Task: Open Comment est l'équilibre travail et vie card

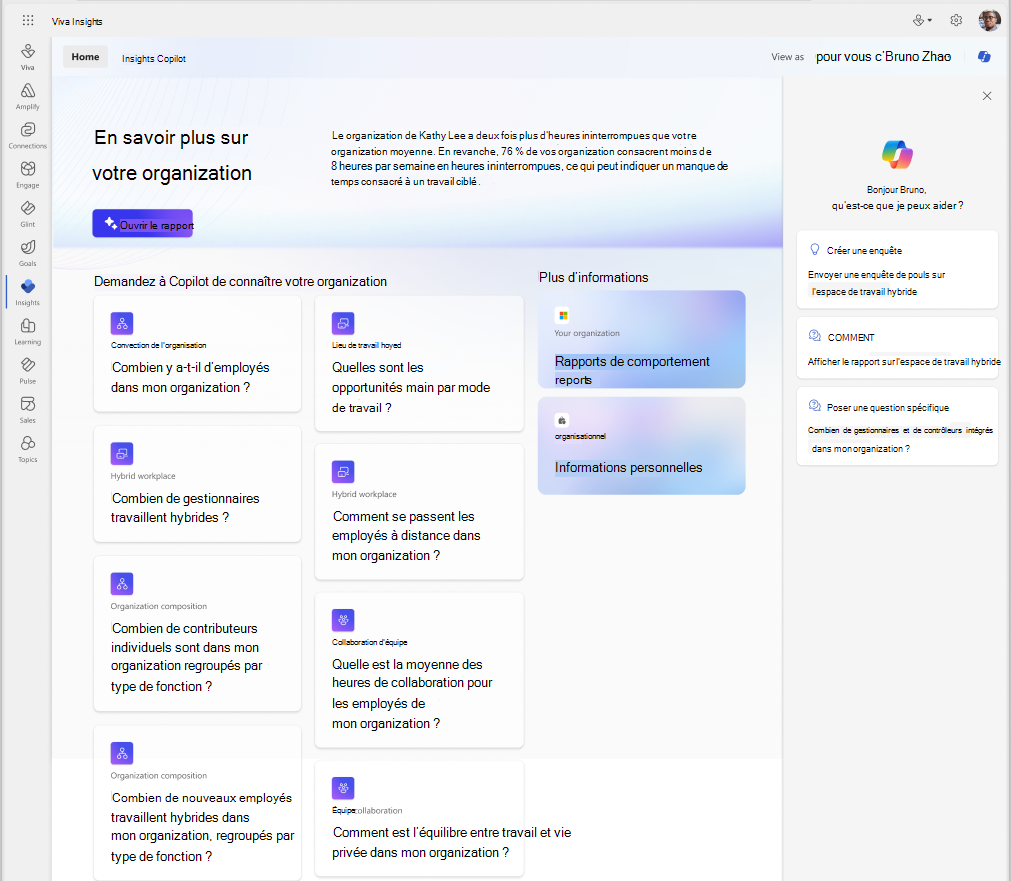Action: click(x=419, y=818)
